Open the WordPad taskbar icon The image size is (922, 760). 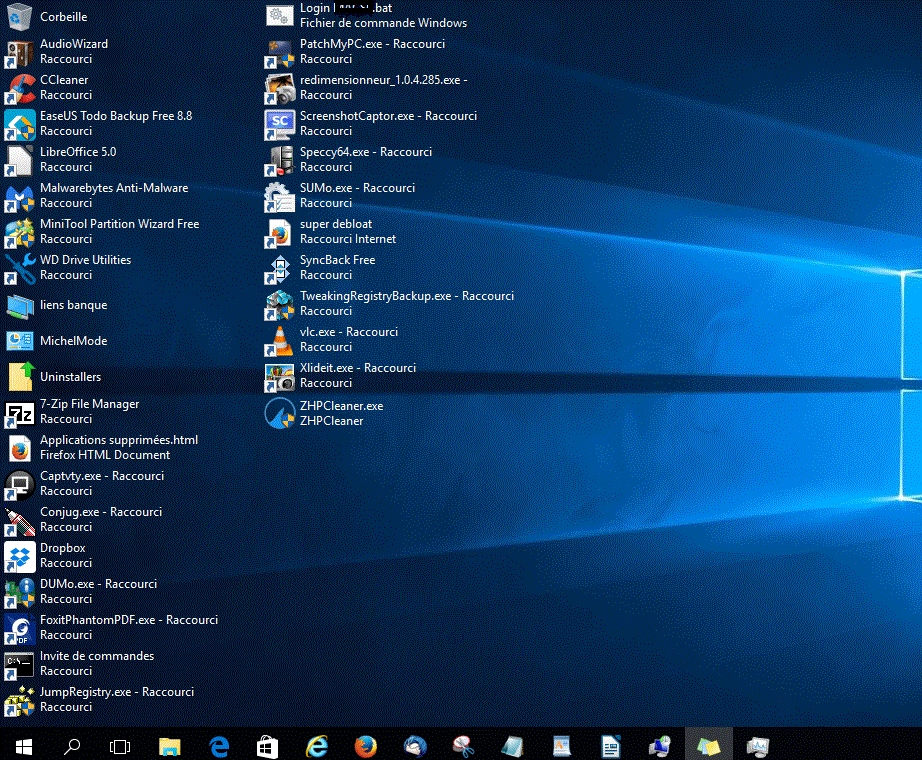562,746
